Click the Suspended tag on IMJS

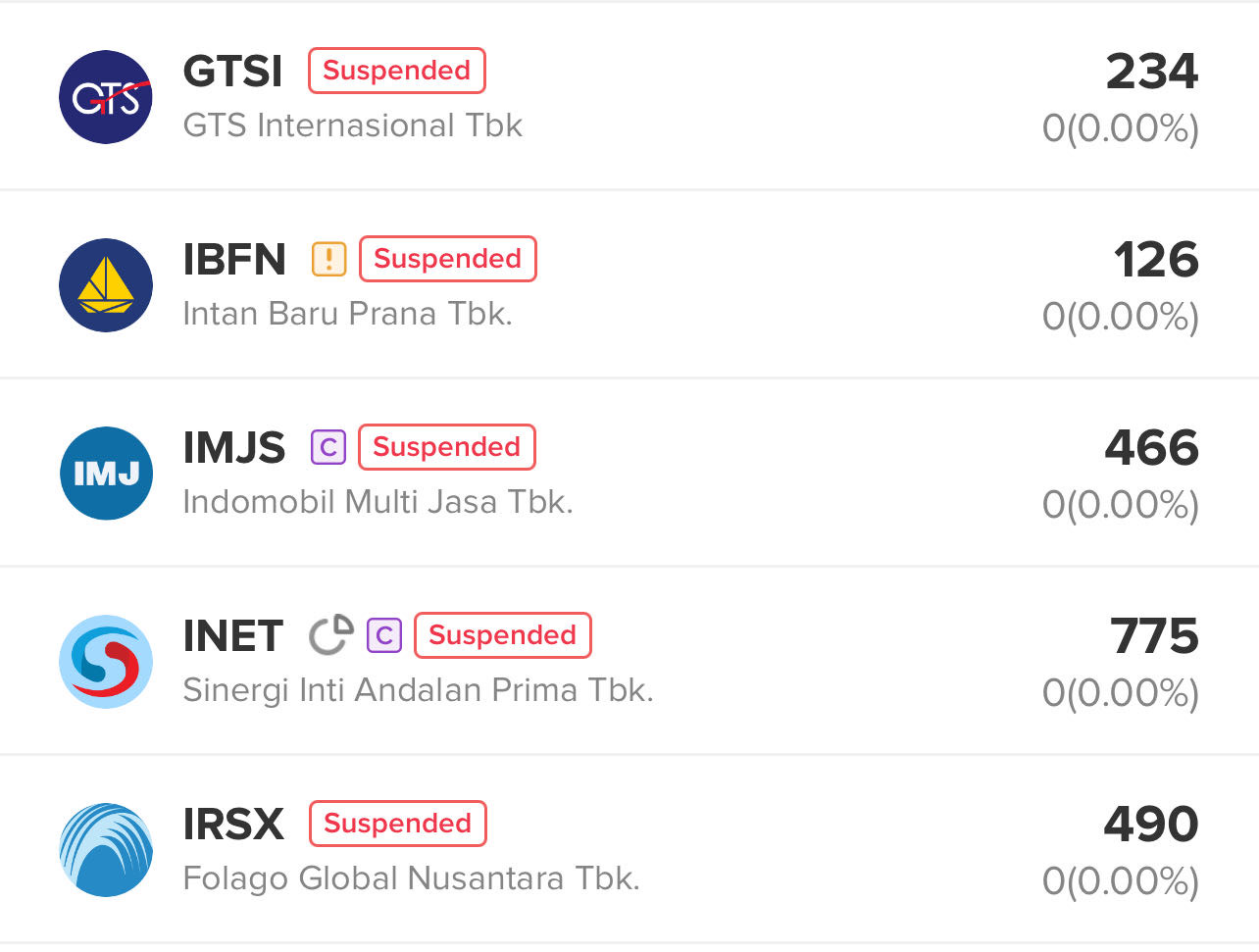pos(447,447)
